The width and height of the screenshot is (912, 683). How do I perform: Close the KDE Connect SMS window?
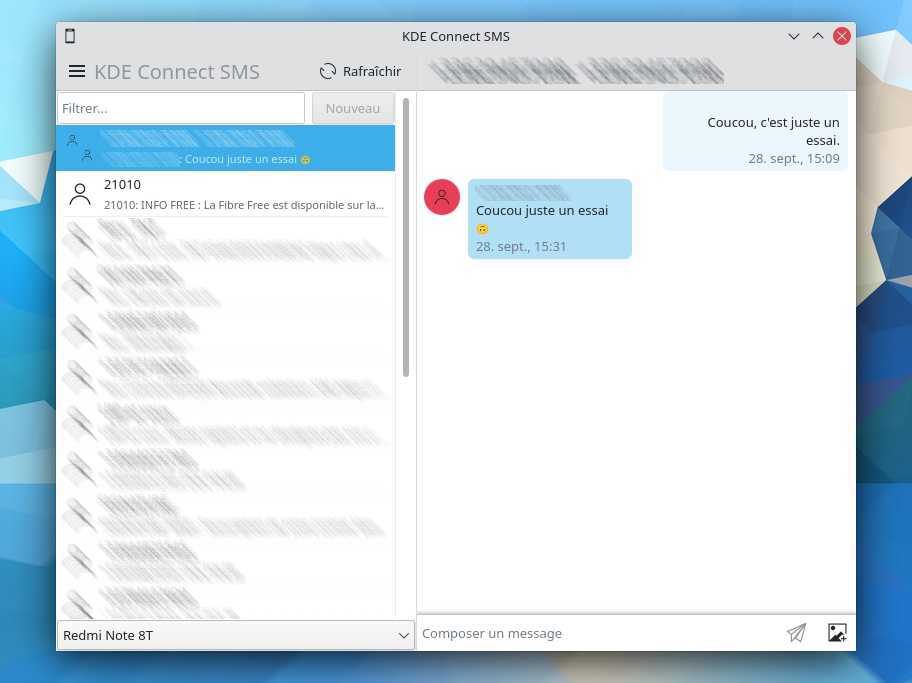(842, 36)
